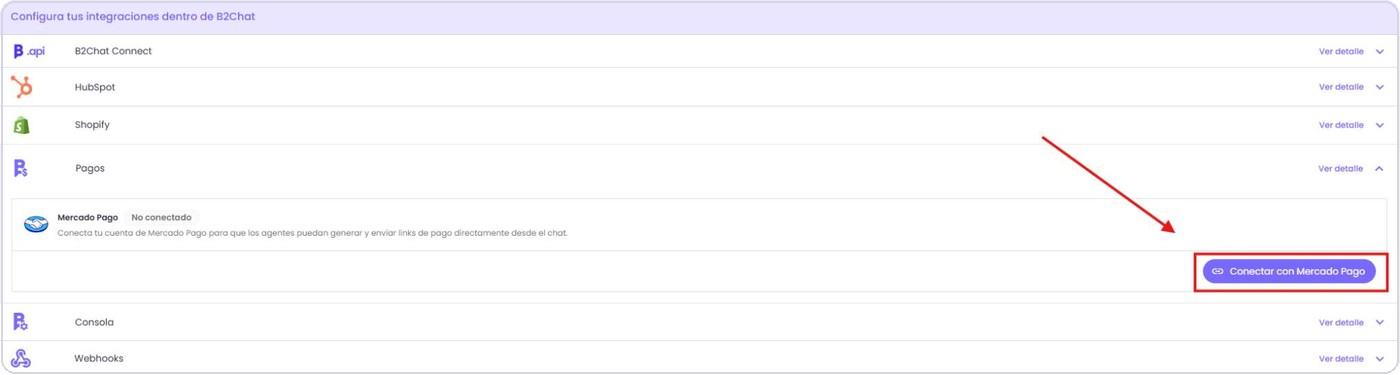Screen dimensions: 1400x375
Task: Open Ver detalle for B2Chat Connect
Action: tap(1341, 51)
